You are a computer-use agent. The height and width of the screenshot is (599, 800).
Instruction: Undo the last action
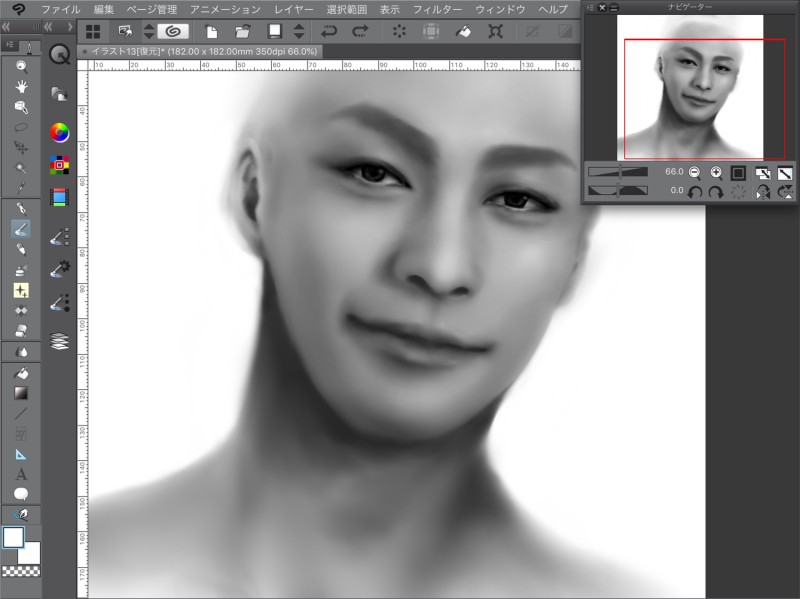point(329,32)
